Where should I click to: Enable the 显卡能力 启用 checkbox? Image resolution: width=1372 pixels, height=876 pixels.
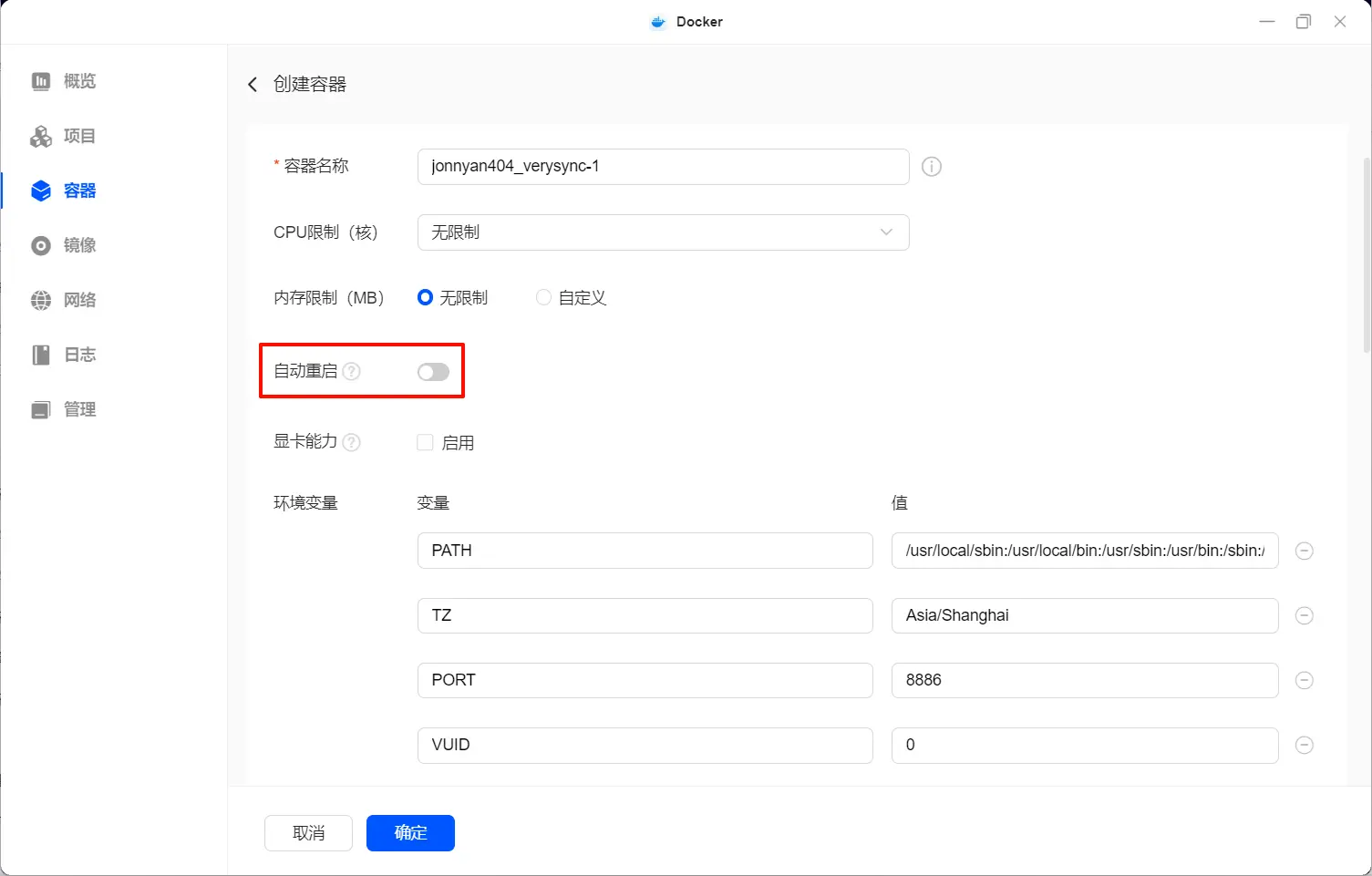[x=425, y=443]
